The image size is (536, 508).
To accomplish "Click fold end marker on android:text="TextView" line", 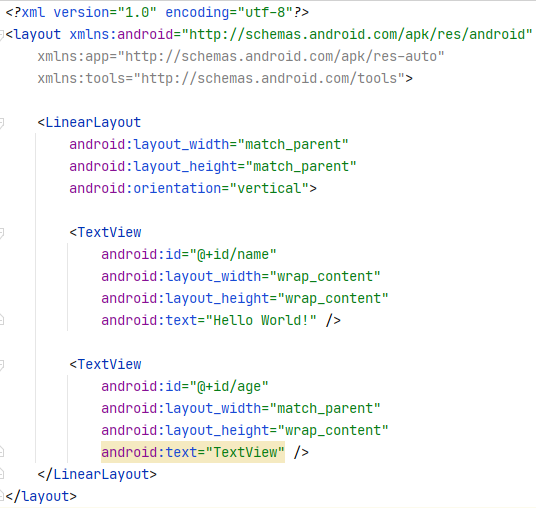I will coord(1,452).
